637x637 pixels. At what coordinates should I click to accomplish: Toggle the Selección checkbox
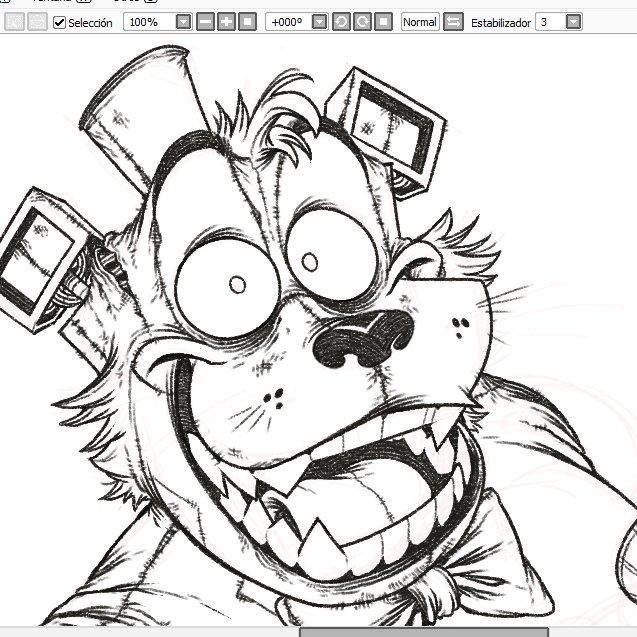click(59, 22)
